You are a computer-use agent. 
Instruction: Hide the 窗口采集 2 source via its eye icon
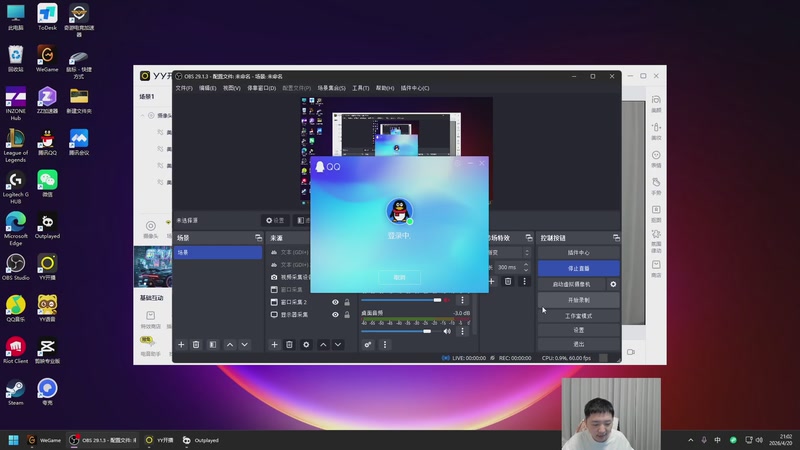pyautogui.click(x=335, y=302)
